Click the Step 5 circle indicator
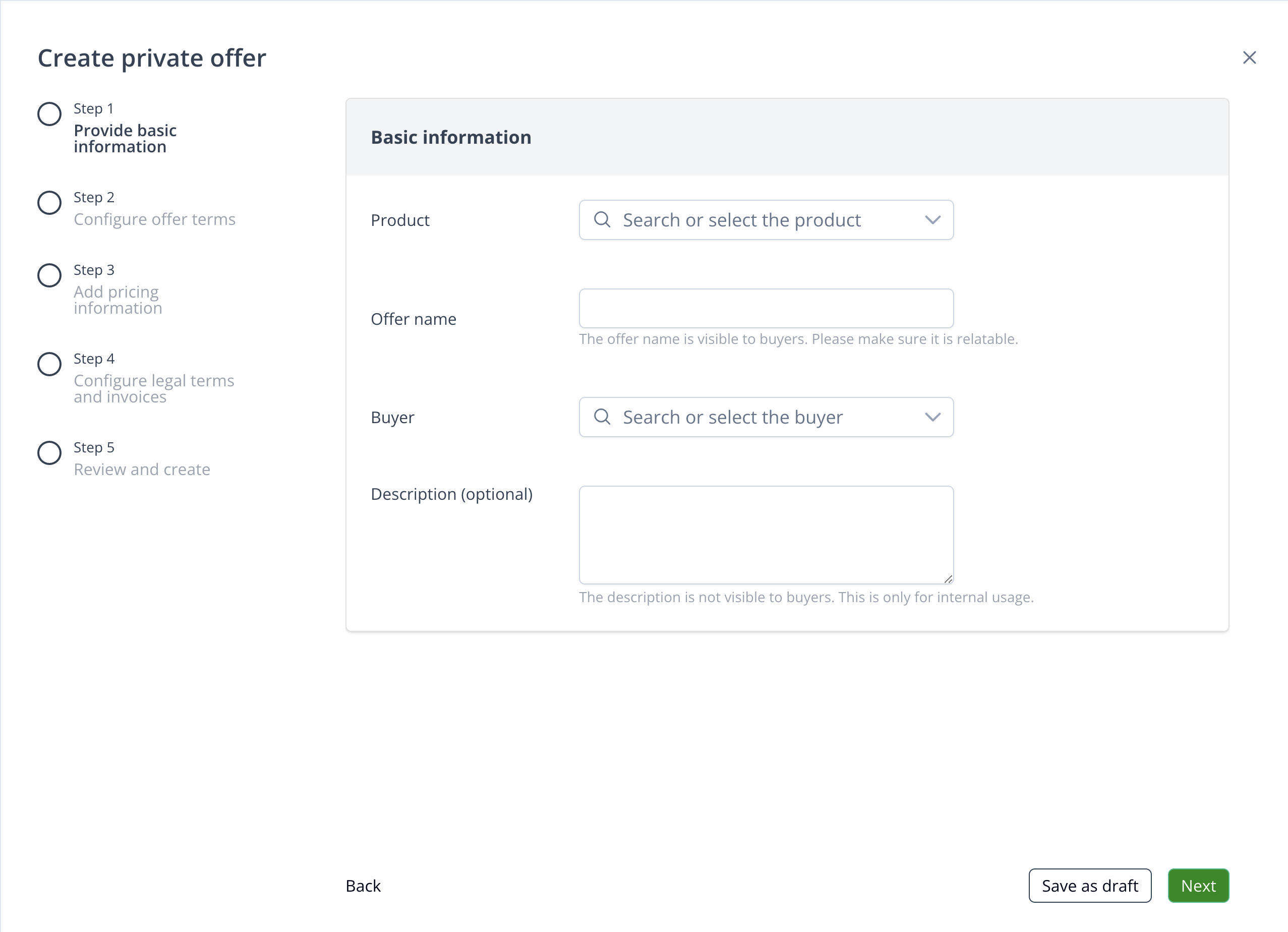 (49, 453)
